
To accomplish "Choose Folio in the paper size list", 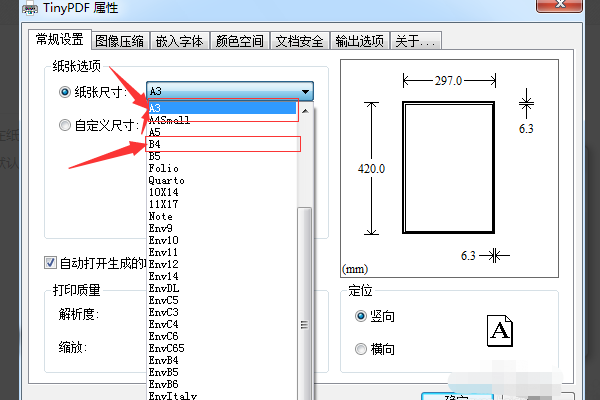I will (222, 168).
